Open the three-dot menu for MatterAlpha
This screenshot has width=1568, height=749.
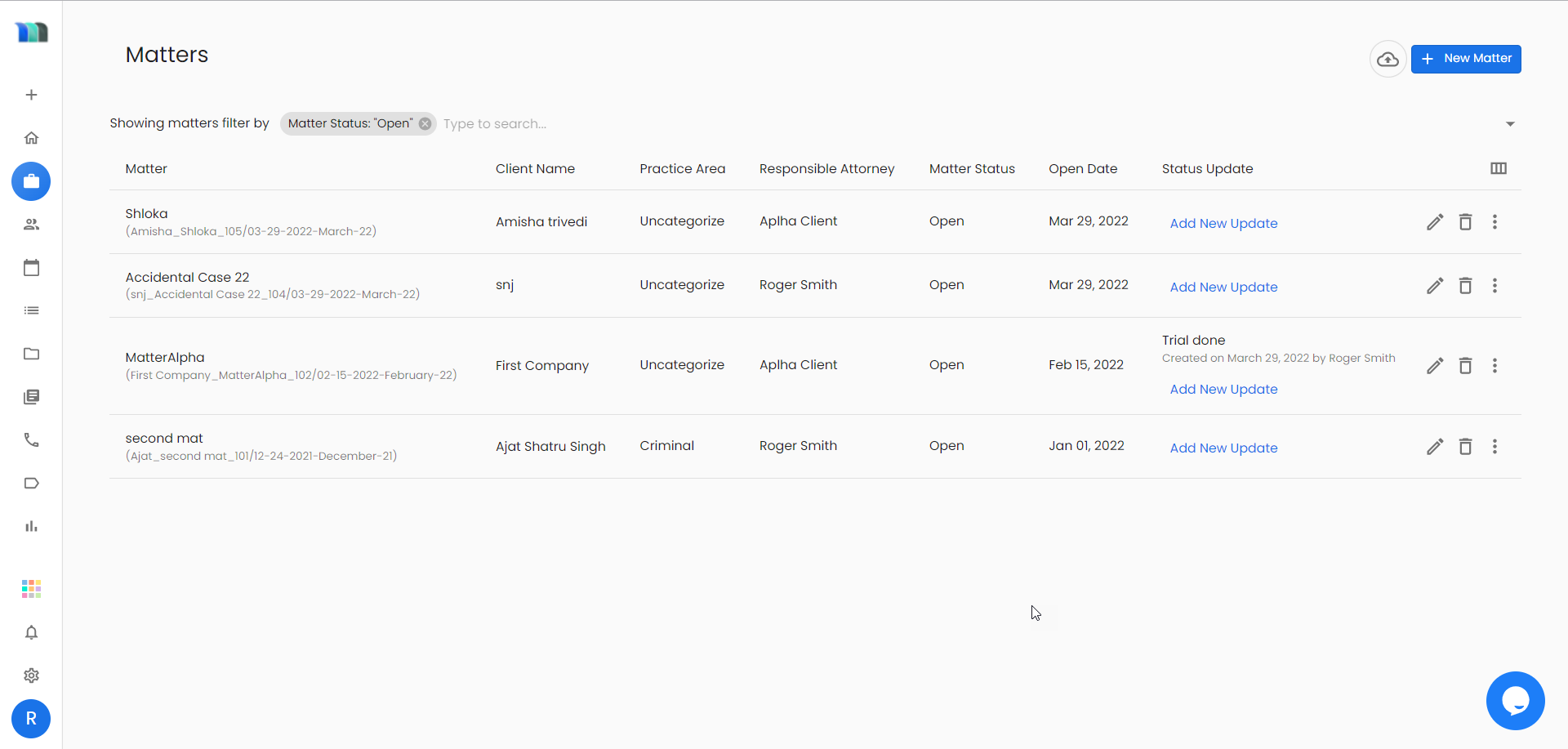(x=1495, y=366)
